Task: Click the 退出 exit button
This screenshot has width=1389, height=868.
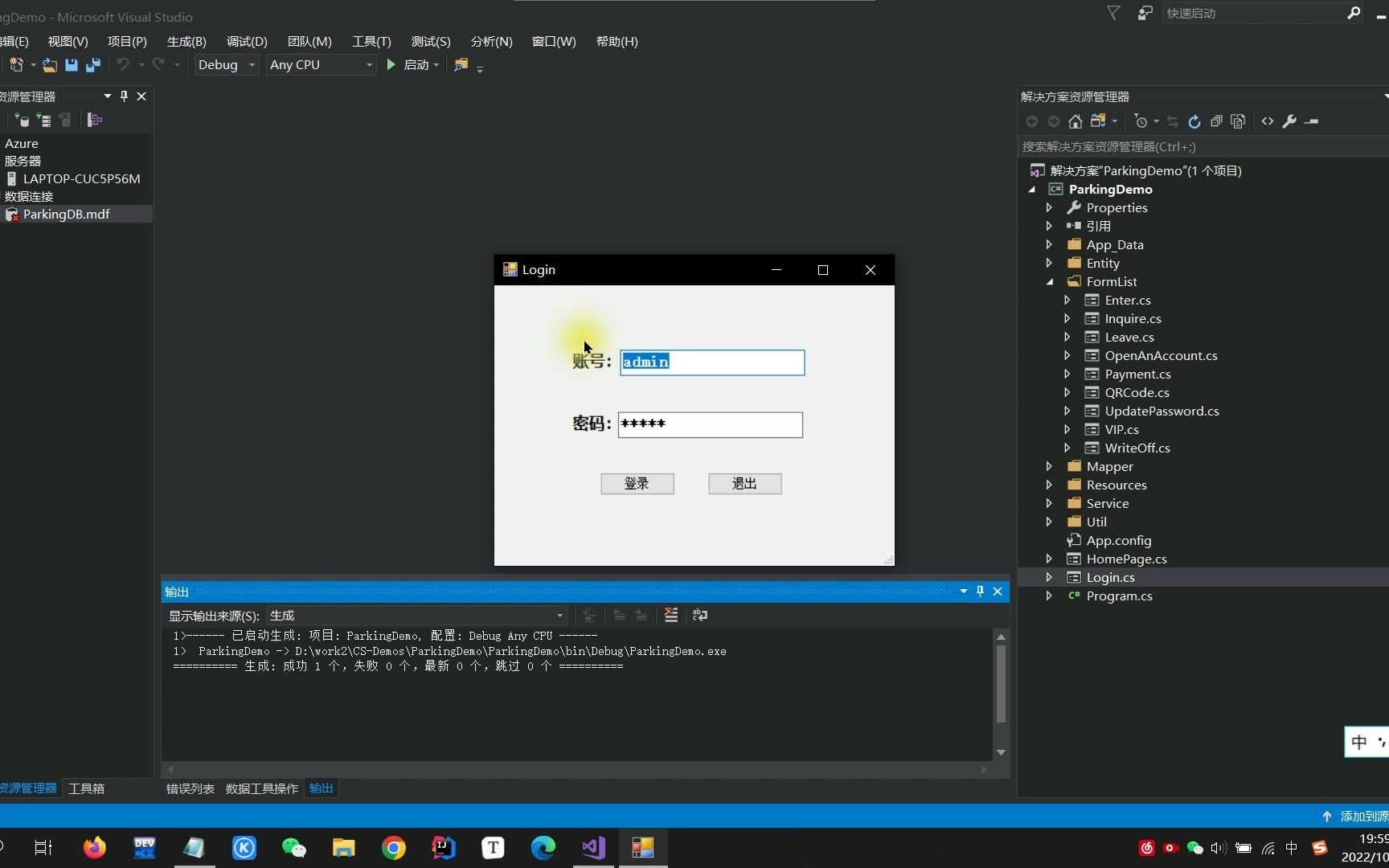Action: click(744, 483)
